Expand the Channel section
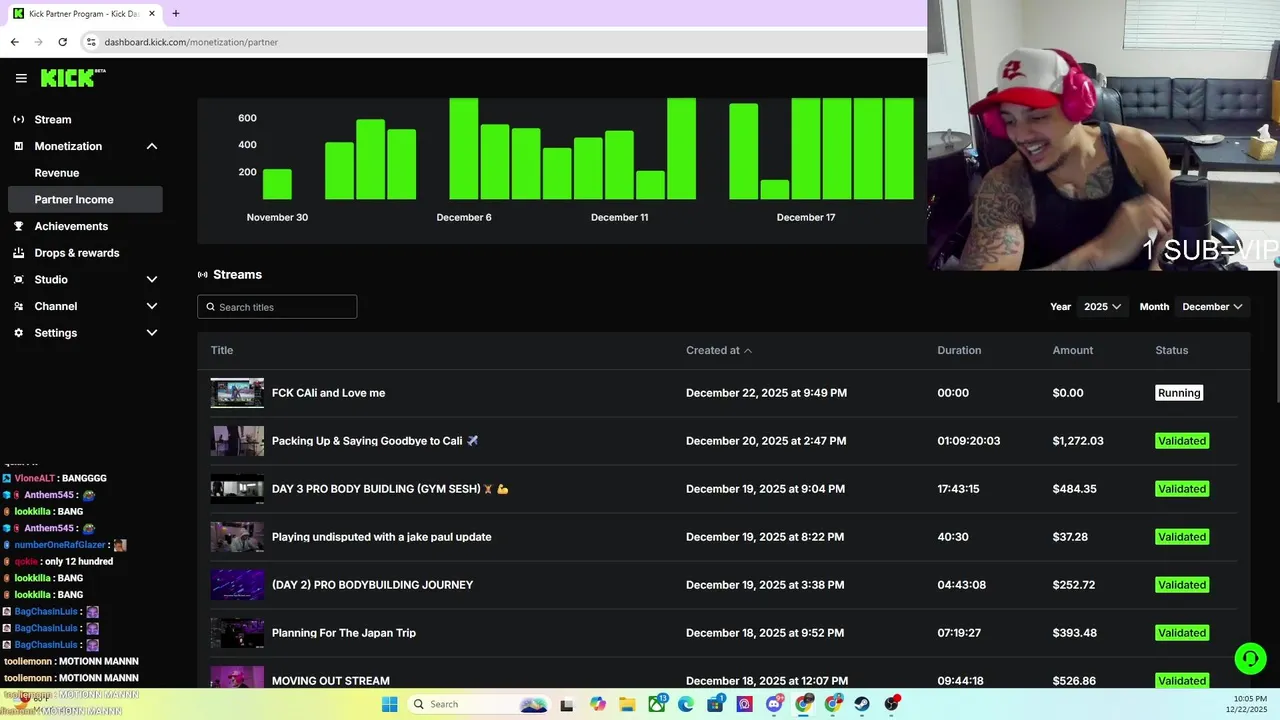The height and width of the screenshot is (720, 1280). 152,306
